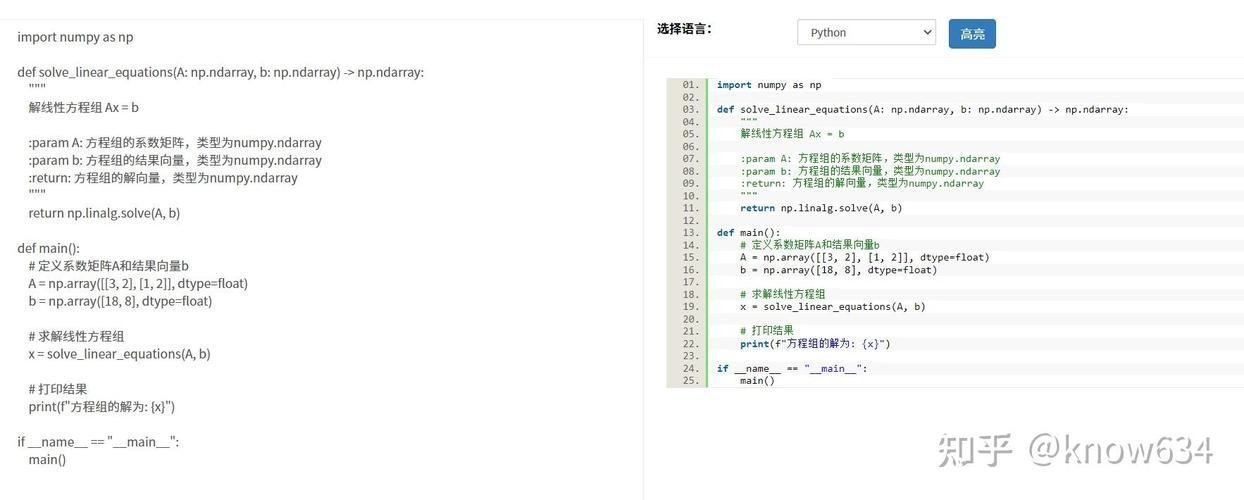Click 'import numpy as np' in left text area
Screen dimensions: 1244x500
[x=75, y=37]
